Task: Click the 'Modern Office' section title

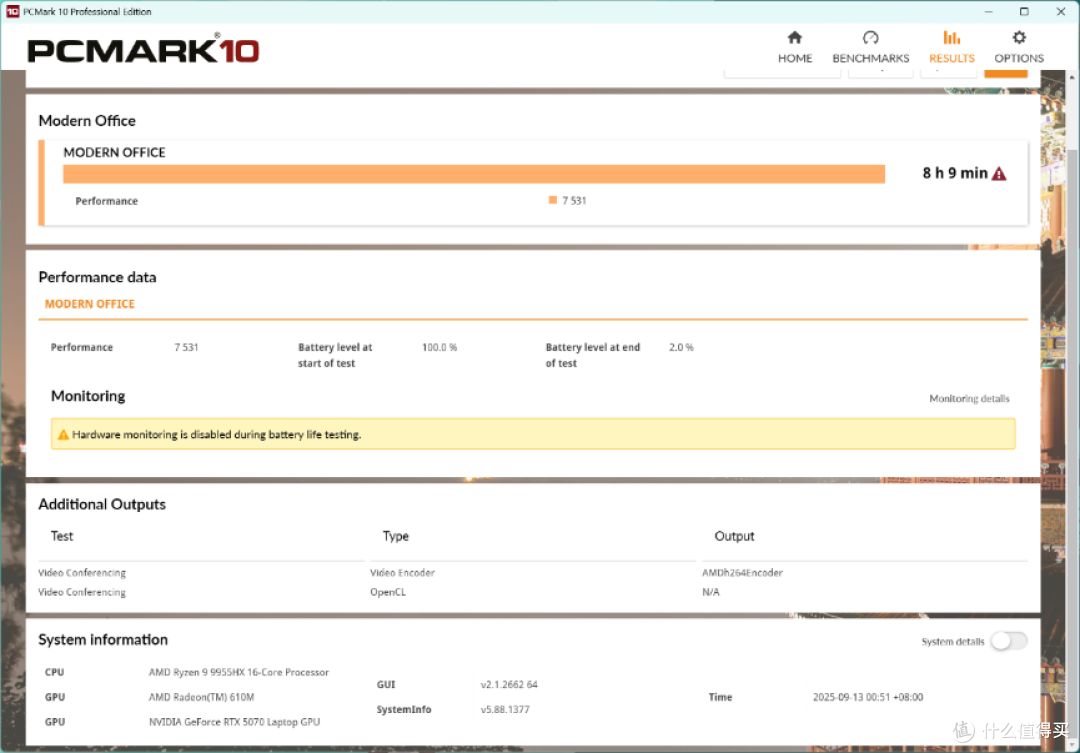Action: (x=87, y=121)
